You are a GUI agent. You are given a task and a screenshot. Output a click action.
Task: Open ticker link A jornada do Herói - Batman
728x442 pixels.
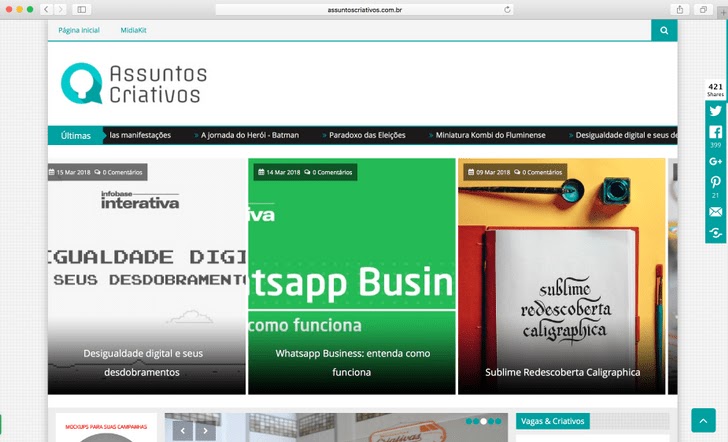coord(250,135)
